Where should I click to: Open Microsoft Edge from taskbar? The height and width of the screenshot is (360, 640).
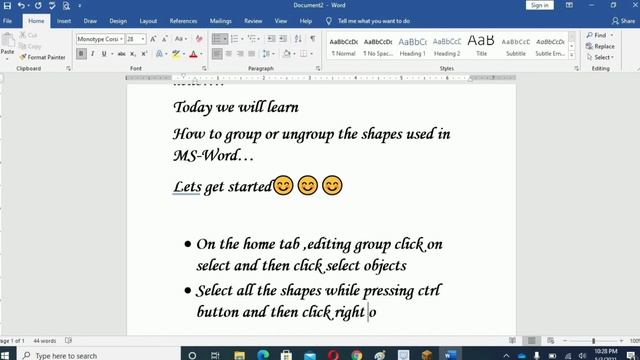pos(263,356)
